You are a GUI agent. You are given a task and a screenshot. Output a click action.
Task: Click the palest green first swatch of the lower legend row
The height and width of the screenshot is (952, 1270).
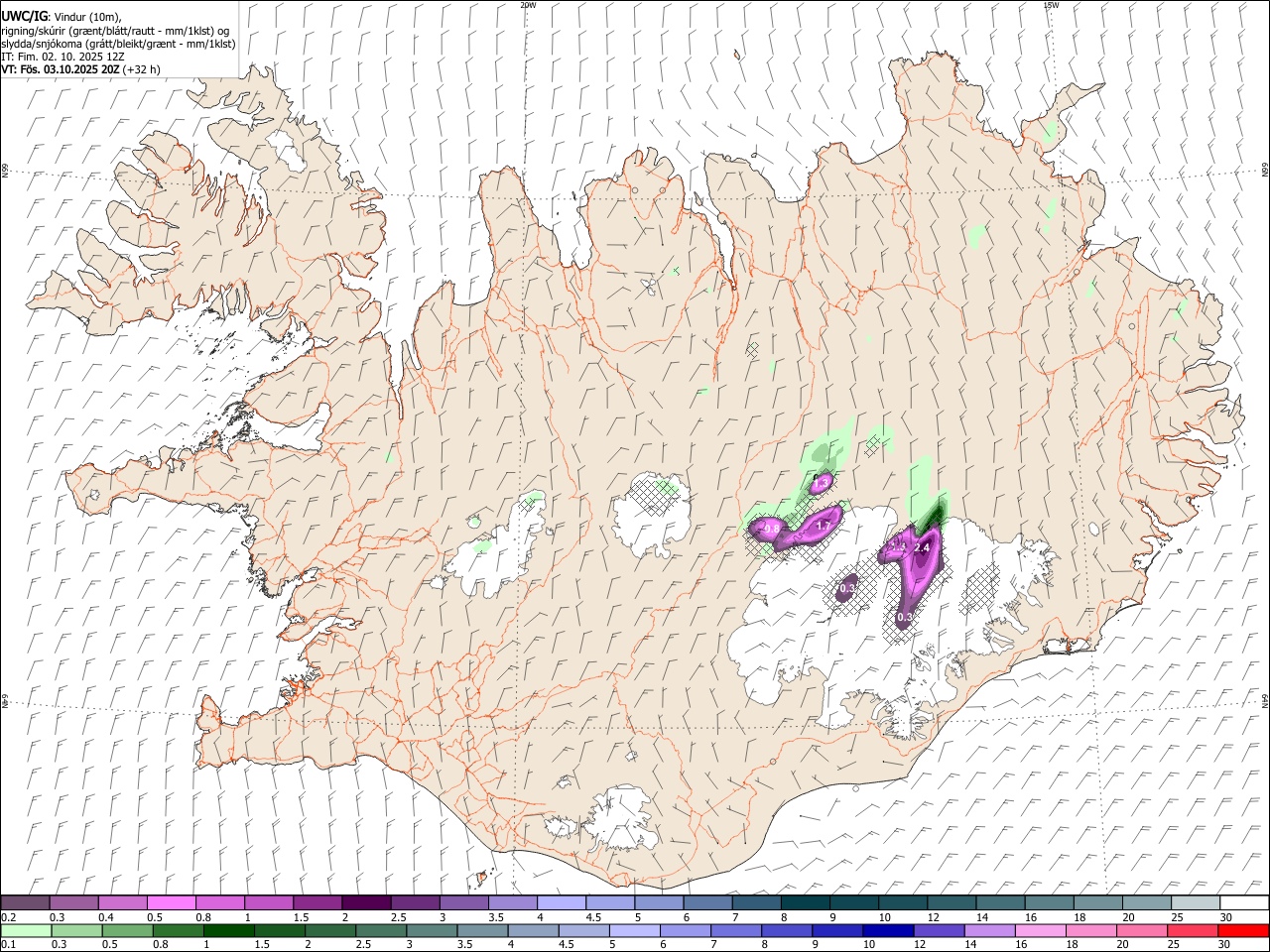coord(25,930)
